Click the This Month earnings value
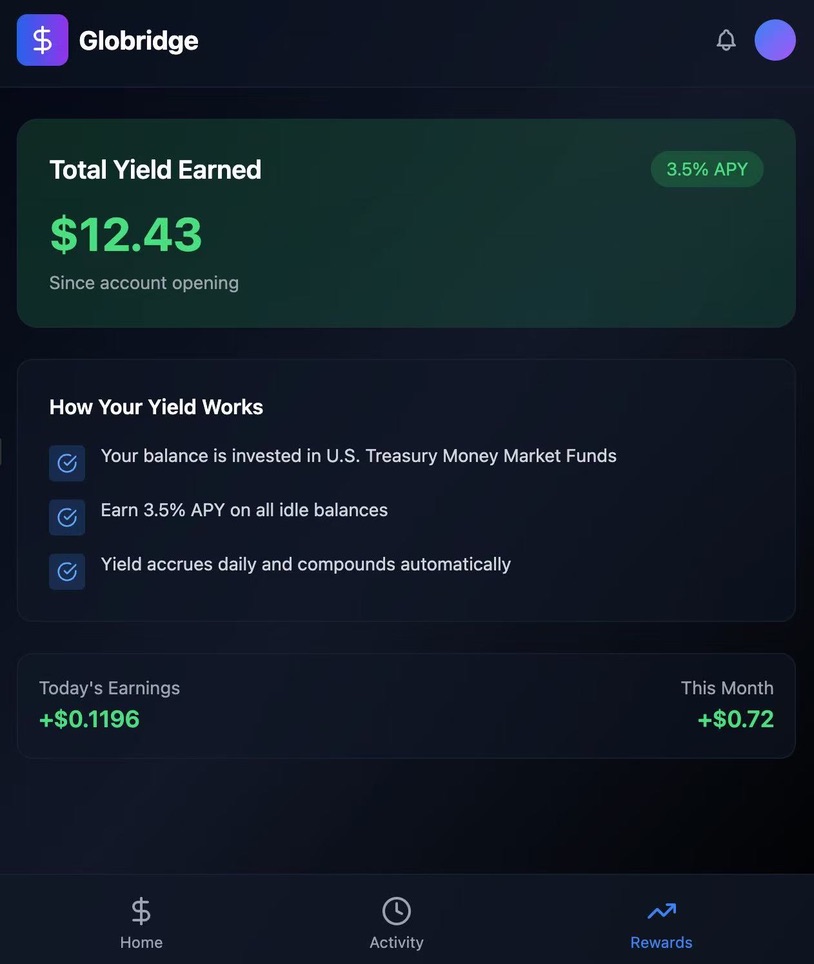The width and height of the screenshot is (814, 964). 735,719
